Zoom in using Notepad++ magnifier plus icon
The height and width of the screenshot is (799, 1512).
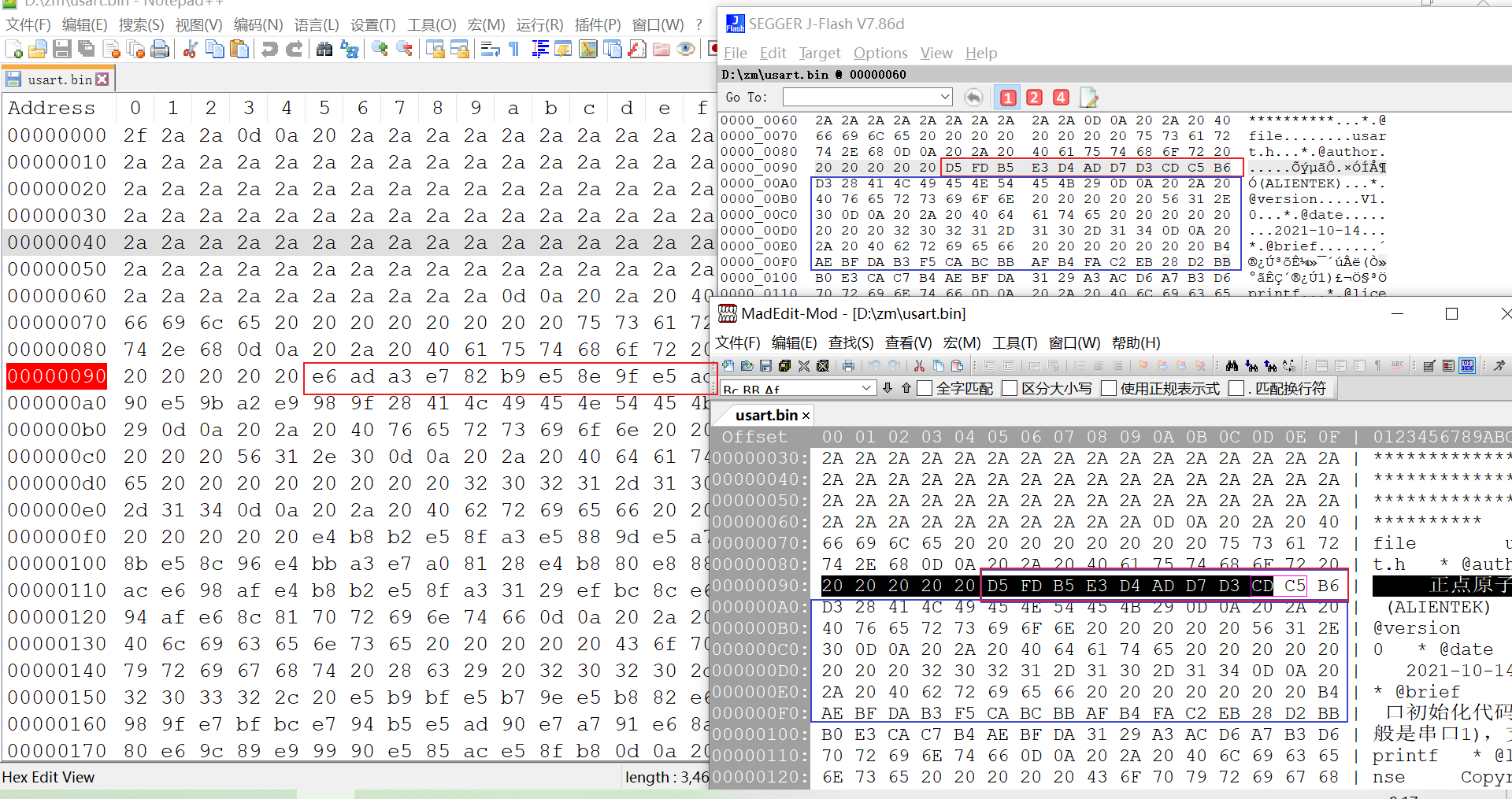pyautogui.click(x=380, y=50)
